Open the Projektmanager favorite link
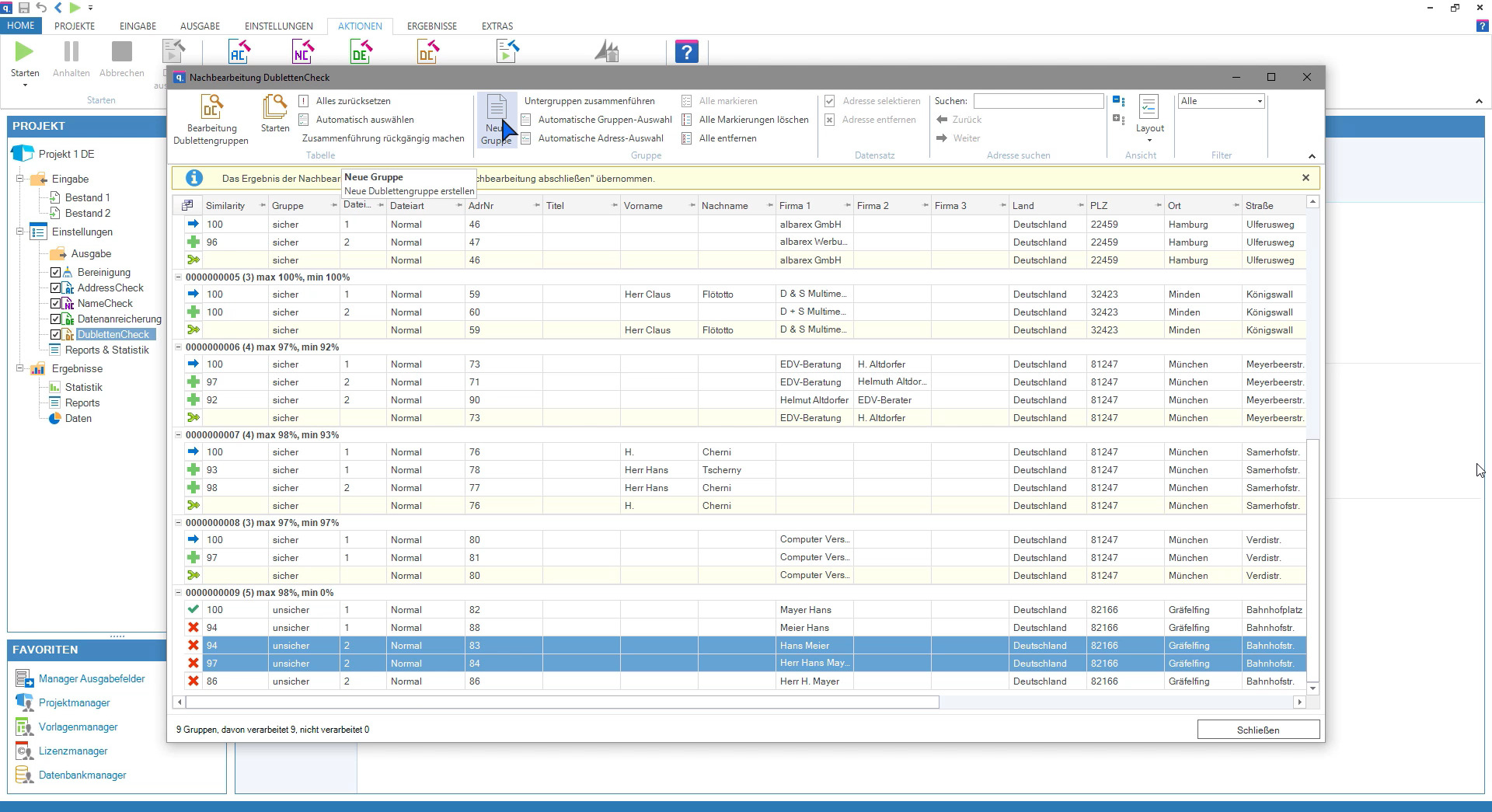Viewport: 1492px width, 812px height. [x=74, y=703]
